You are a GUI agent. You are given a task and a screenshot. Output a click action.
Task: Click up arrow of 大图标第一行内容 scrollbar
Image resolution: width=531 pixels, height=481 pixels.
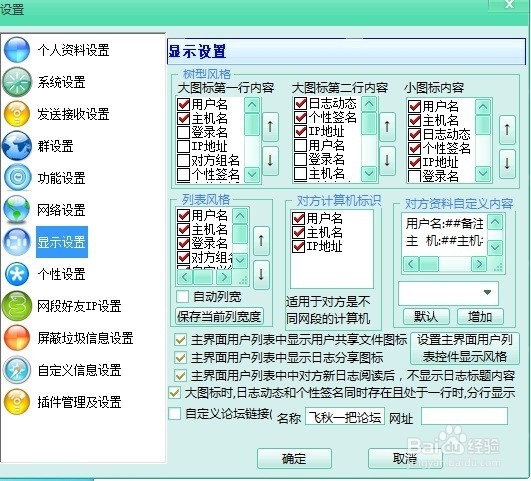click(252, 105)
